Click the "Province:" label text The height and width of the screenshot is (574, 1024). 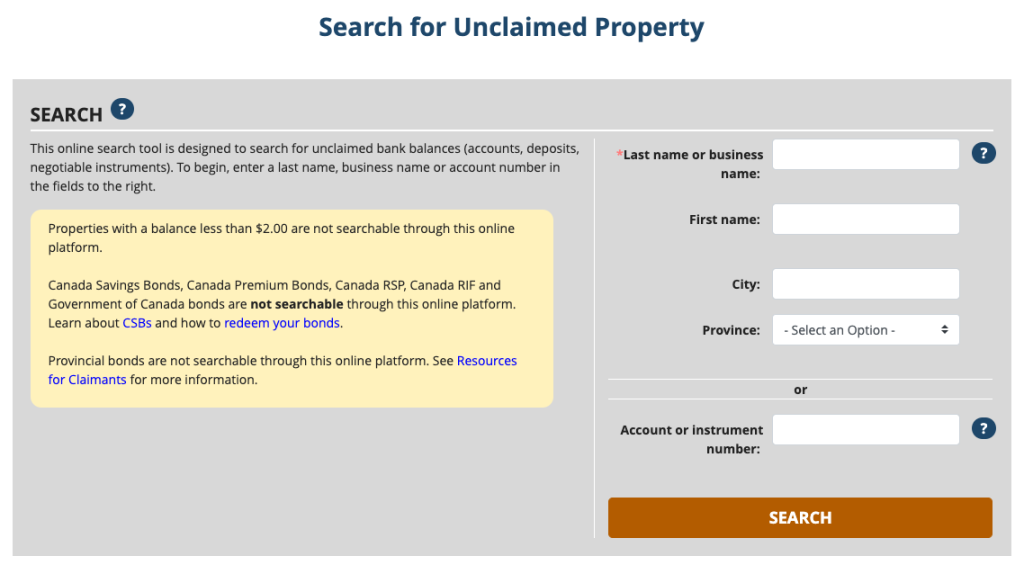[x=731, y=330]
